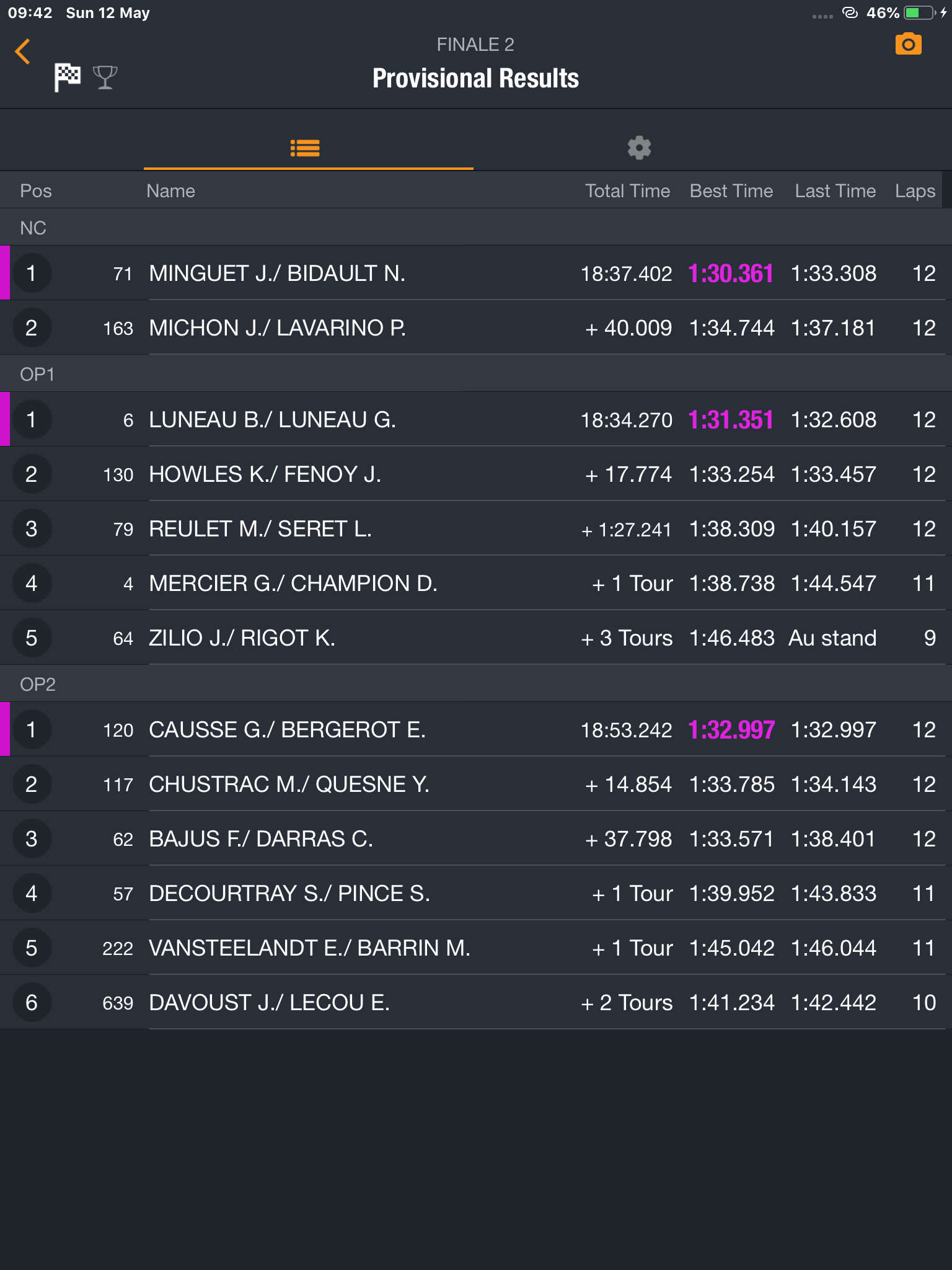Tap the Laps column header
This screenshot has height=1270, width=952.
pos(915,191)
